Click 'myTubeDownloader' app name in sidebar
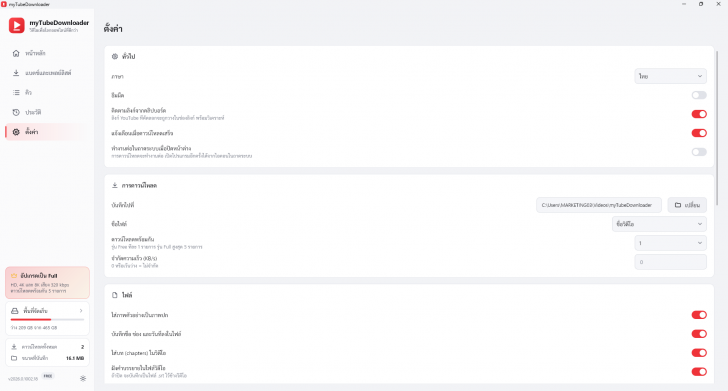This screenshot has height=391, width=728. (59, 22)
